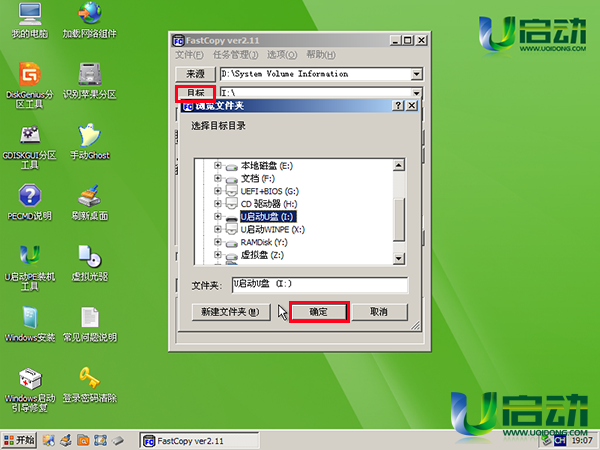Open the 常见问题说明 document icon
This screenshot has height=450, width=600.
click(90, 324)
